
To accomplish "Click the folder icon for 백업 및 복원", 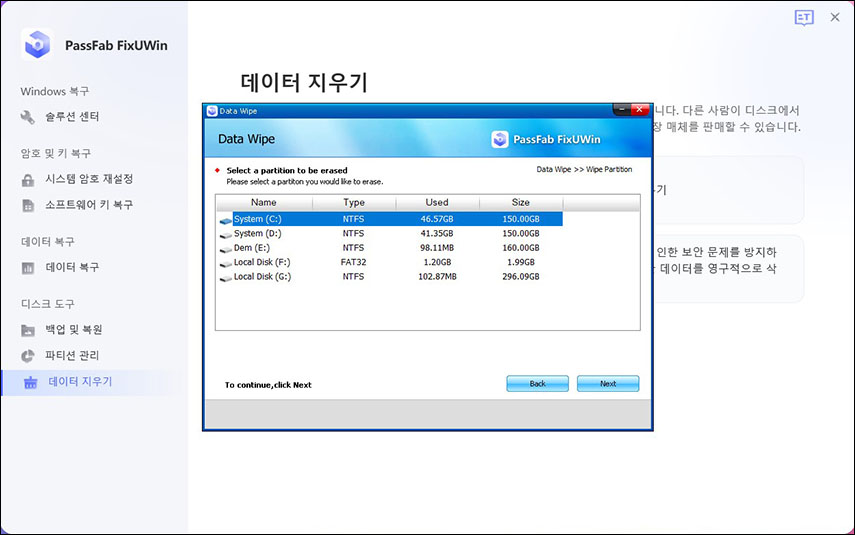I will pos(28,330).
